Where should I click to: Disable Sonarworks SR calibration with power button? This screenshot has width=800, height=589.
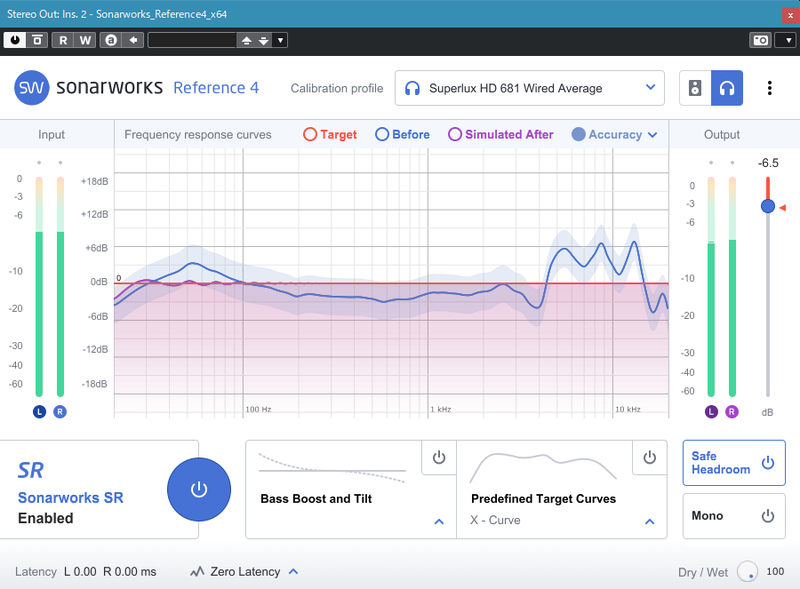coord(199,489)
